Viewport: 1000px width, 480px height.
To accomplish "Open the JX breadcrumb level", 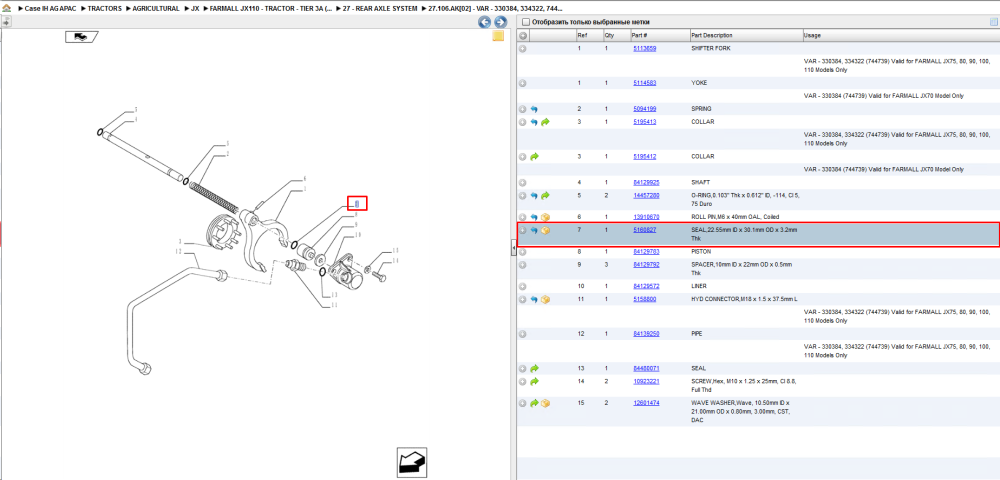I will tap(195, 9).
